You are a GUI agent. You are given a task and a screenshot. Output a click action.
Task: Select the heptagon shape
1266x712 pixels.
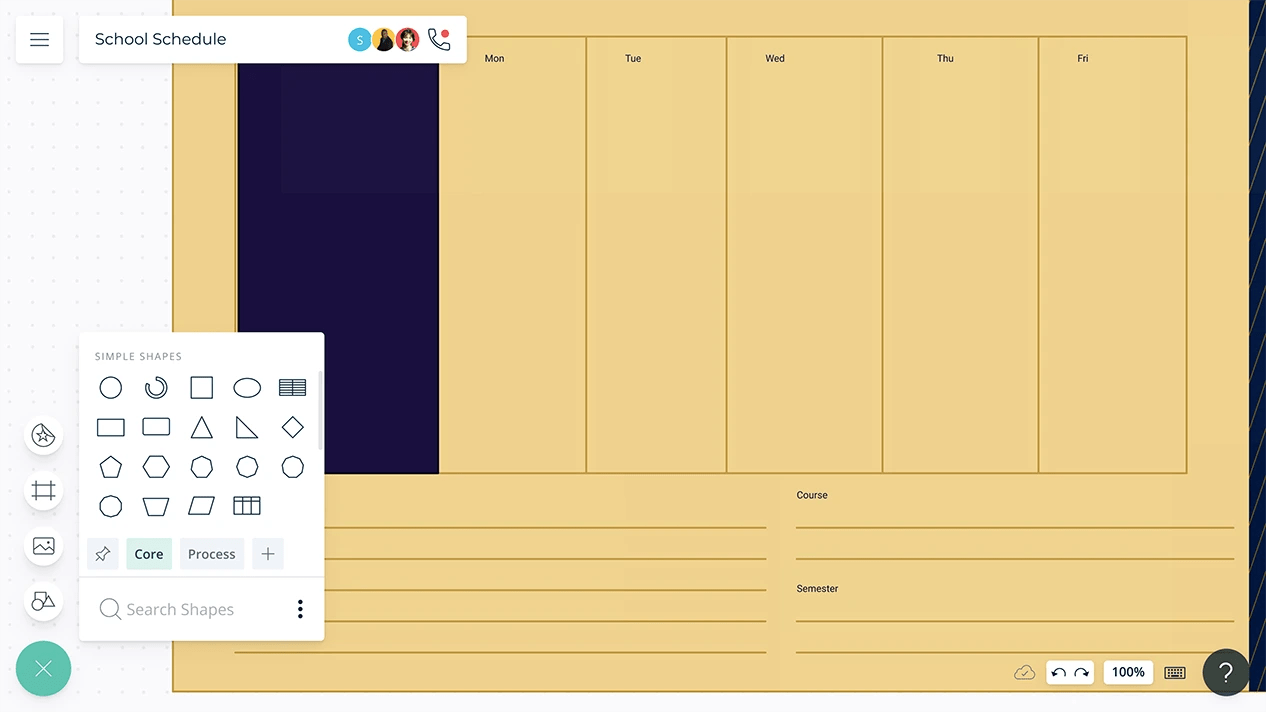tap(202, 467)
